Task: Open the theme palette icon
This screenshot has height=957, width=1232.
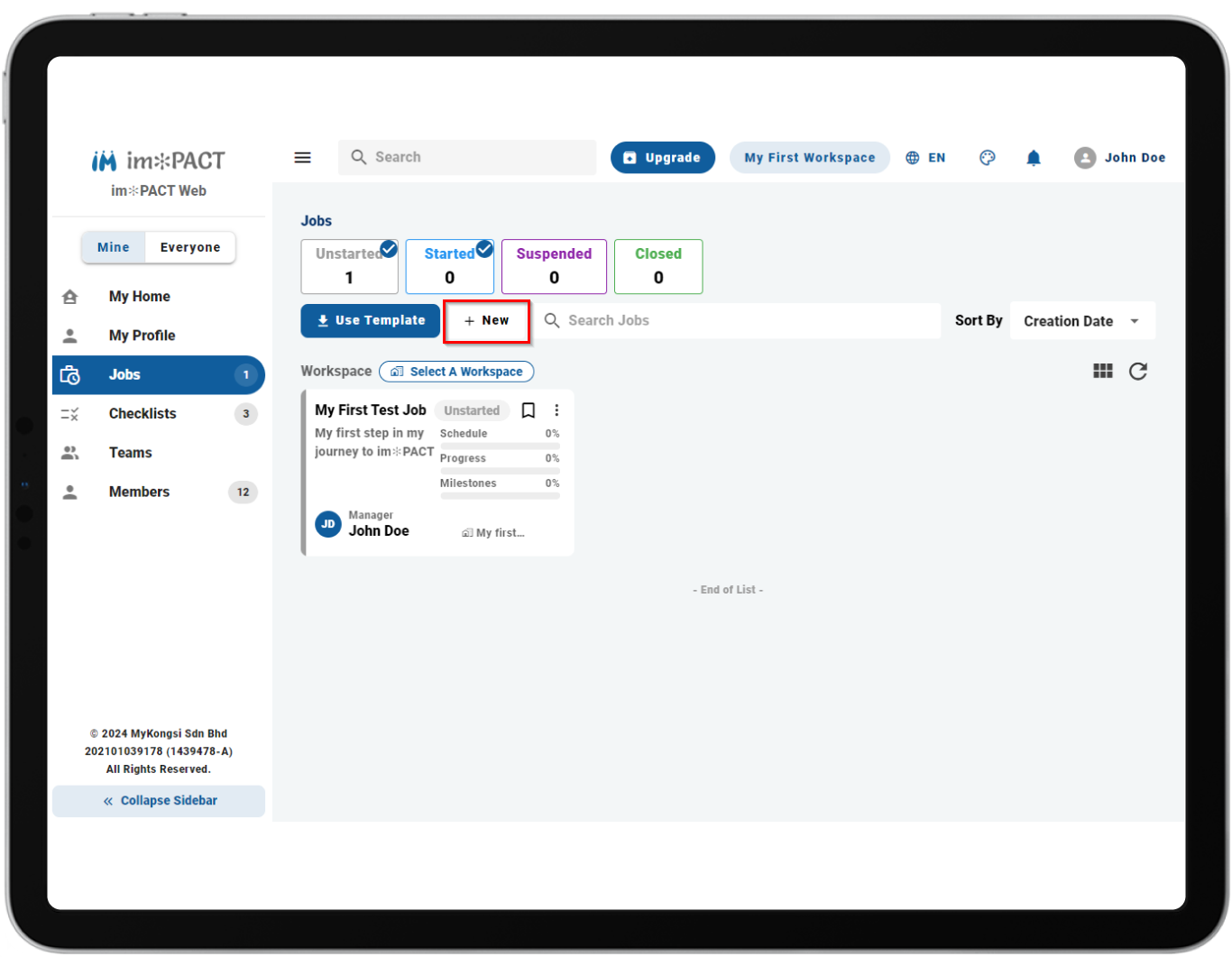Action: [988, 158]
